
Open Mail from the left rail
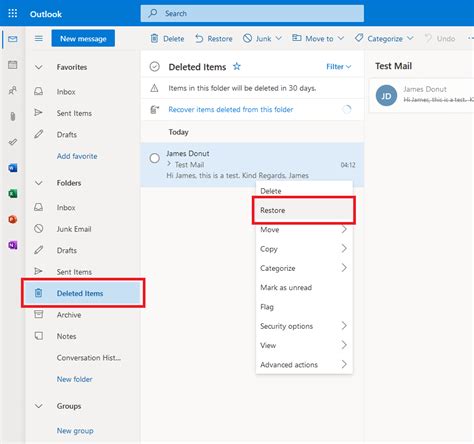point(13,39)
